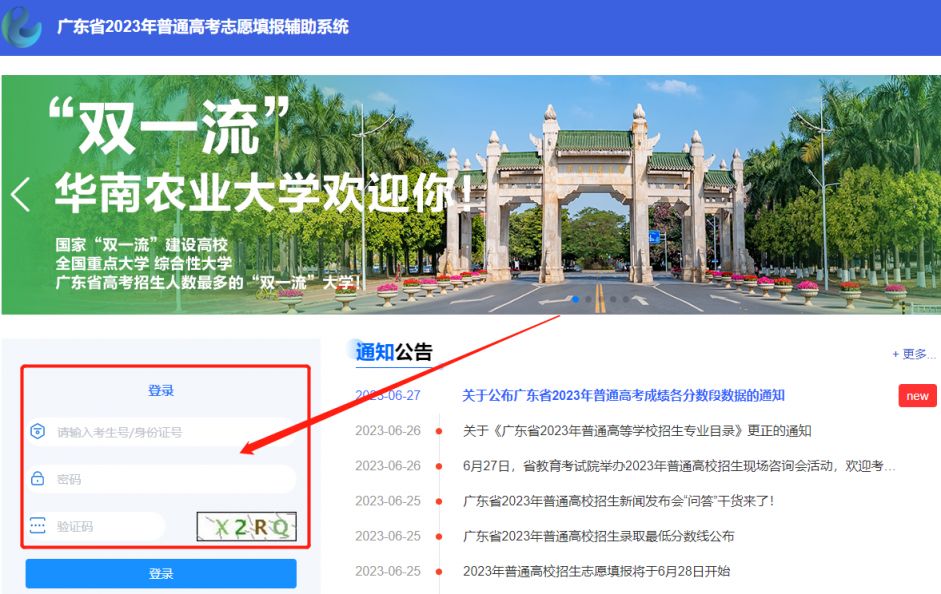Open 录取最低分数线公布 notice
The width and height of the screenshot is (941, 594).
598,536
